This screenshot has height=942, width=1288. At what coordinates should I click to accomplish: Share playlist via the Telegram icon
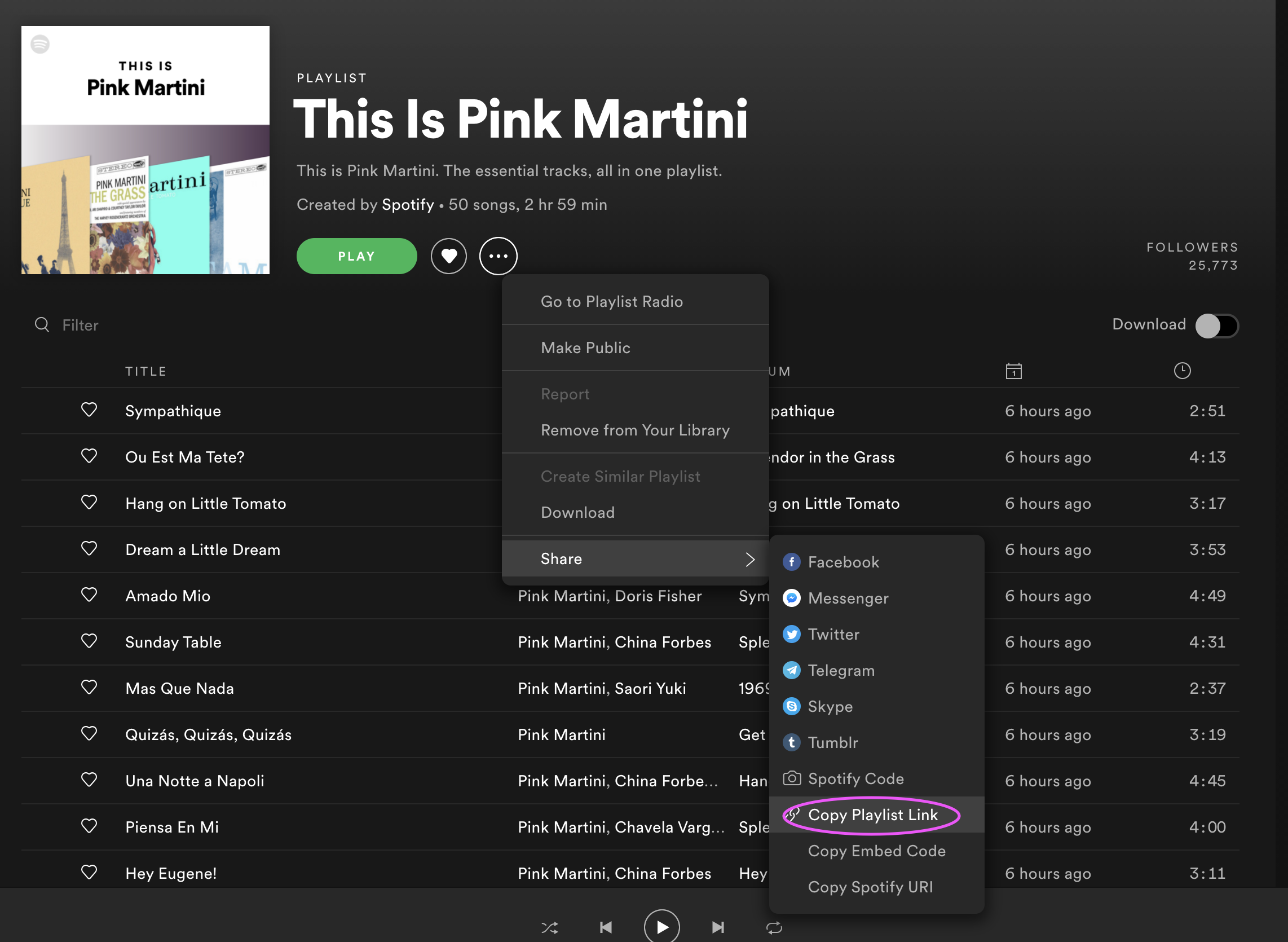(792, 670)
